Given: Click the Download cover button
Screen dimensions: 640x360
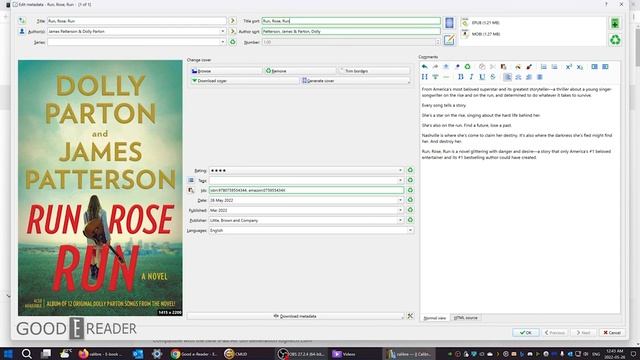Looking at the screenshot, I should tap(244, 81).
